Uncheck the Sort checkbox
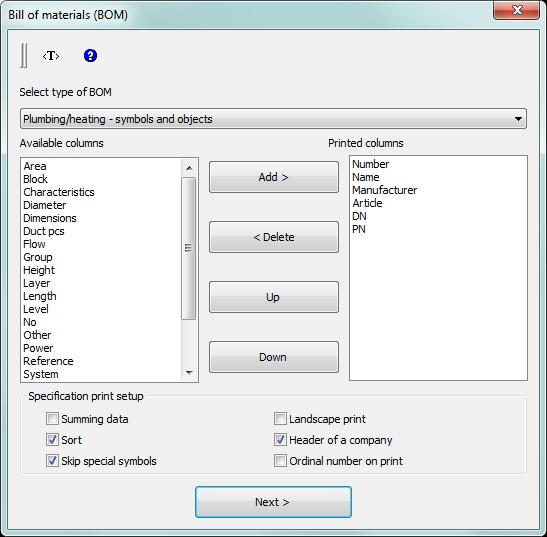This screenshot has height=537, width=547. click(x=52, y=440)
